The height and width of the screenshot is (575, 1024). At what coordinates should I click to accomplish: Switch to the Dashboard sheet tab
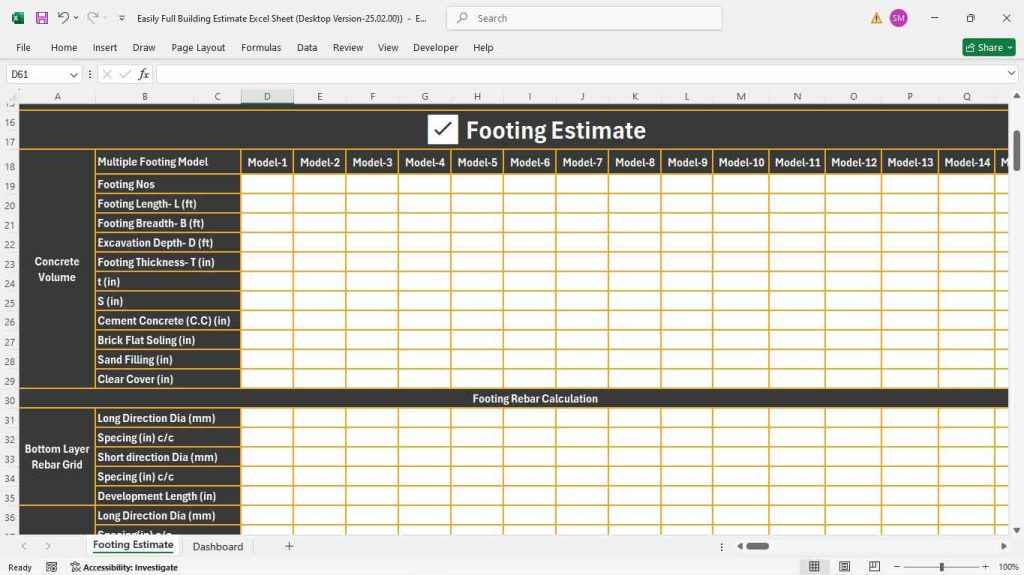[217, 546]
